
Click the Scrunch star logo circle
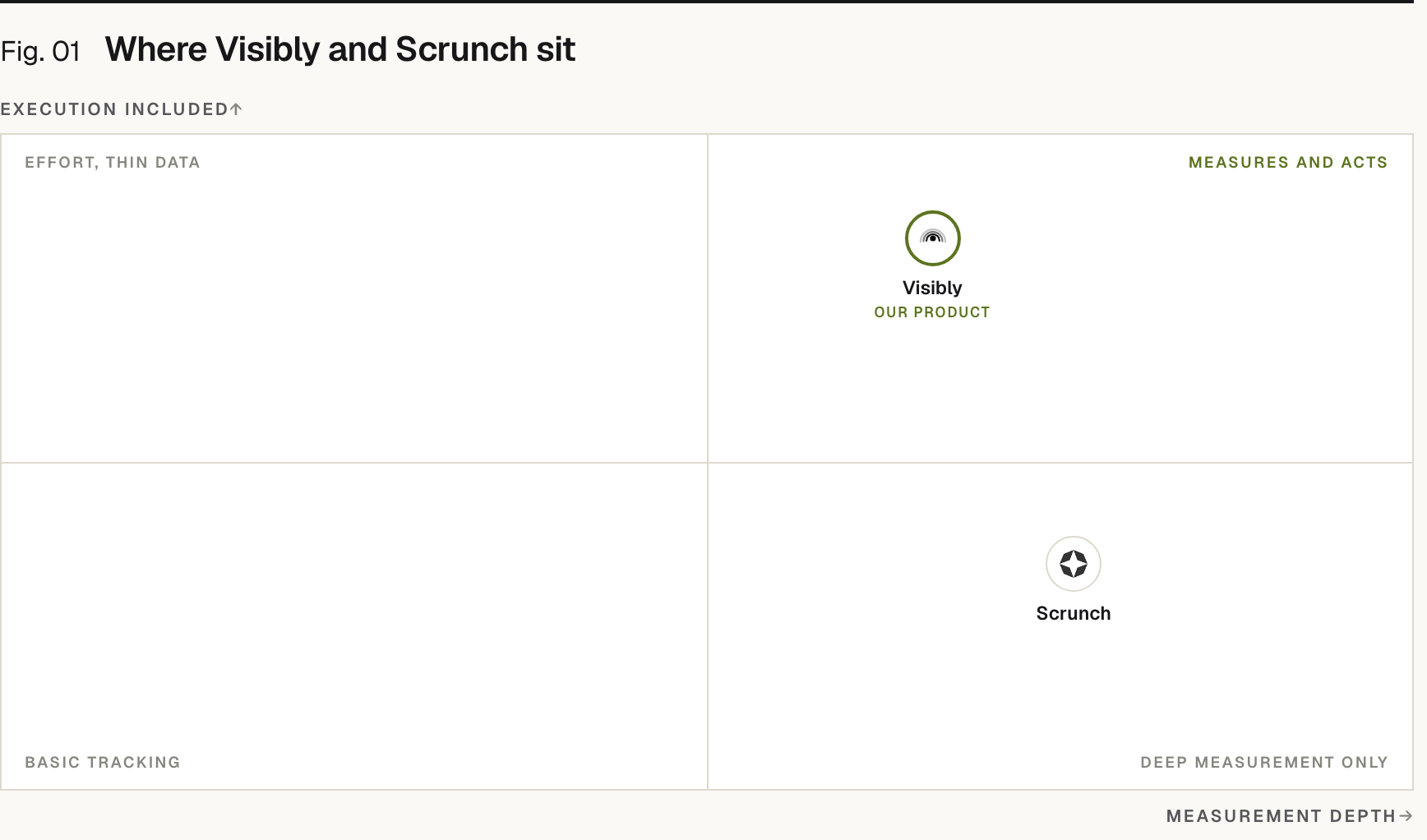pyautogui.click(x=1073, y=564)
